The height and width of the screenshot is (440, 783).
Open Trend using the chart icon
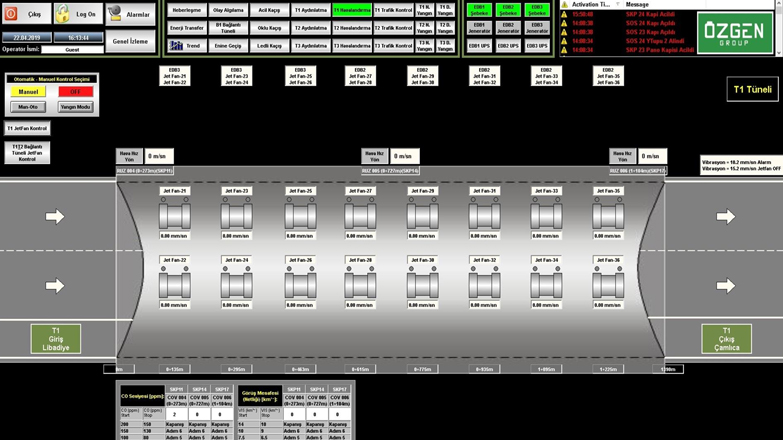pos(176,46)
